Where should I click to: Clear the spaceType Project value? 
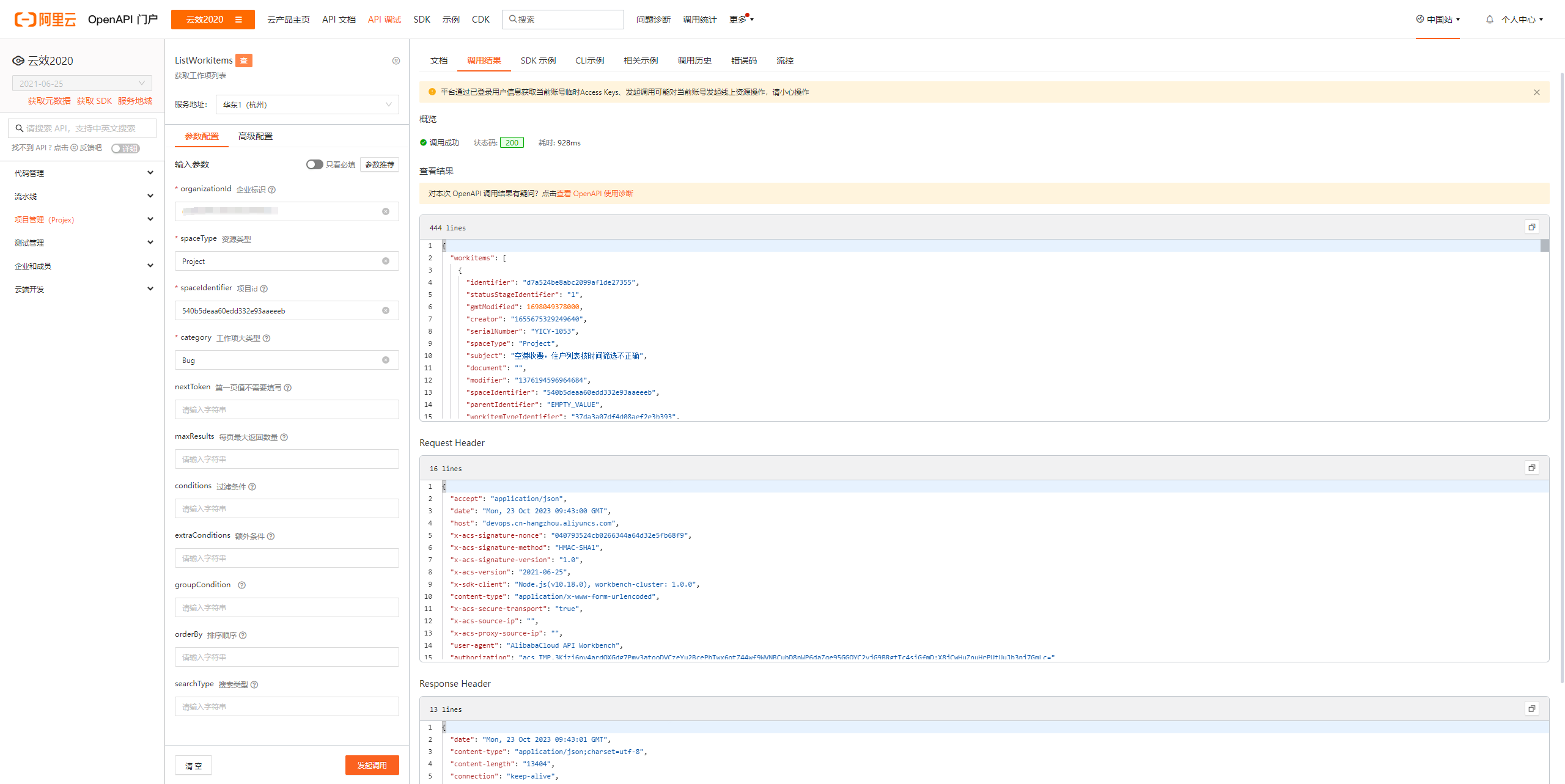click(x=386, y=261)
